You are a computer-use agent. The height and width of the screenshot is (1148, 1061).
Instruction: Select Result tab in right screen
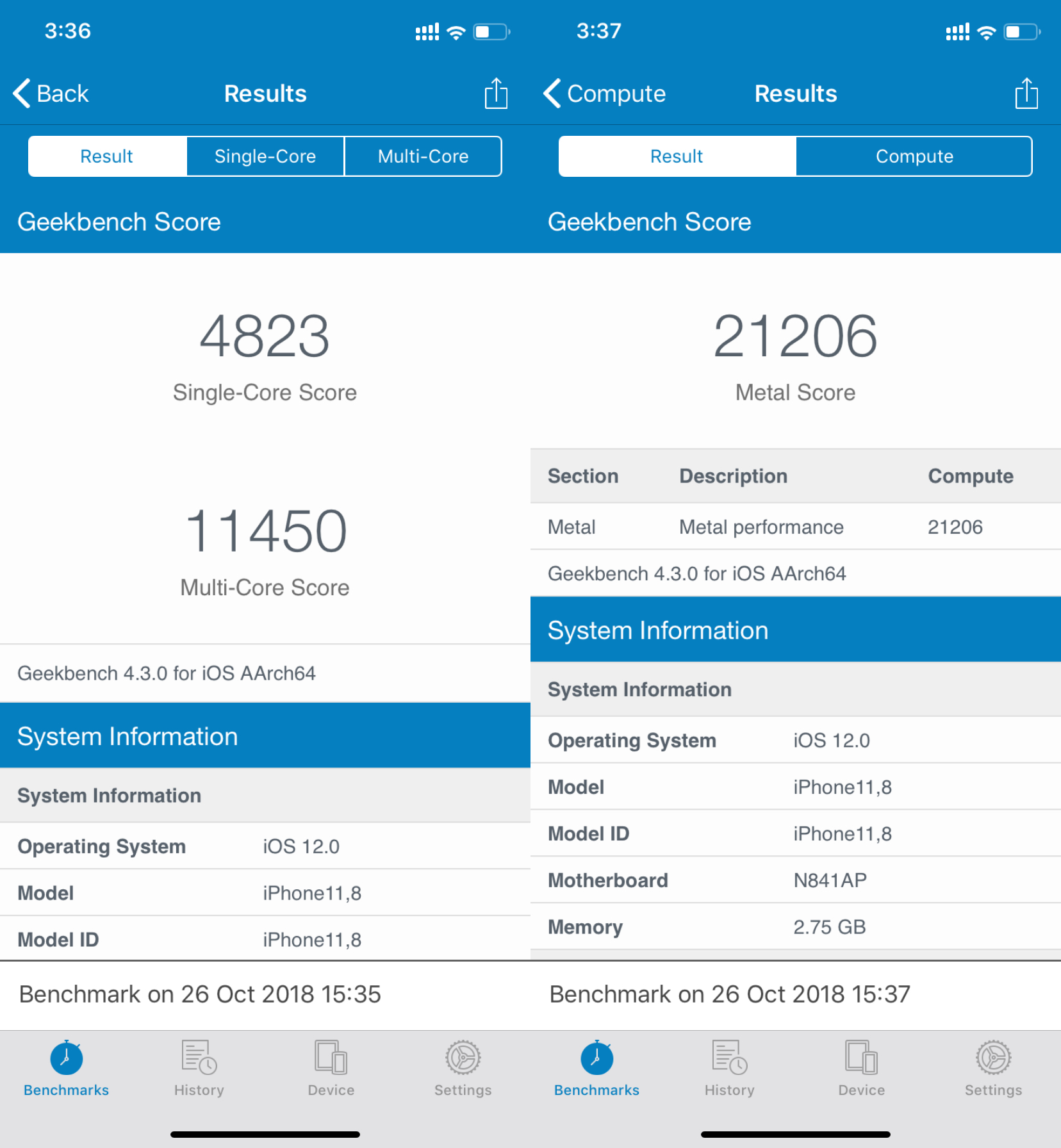[x=677, y=156]
